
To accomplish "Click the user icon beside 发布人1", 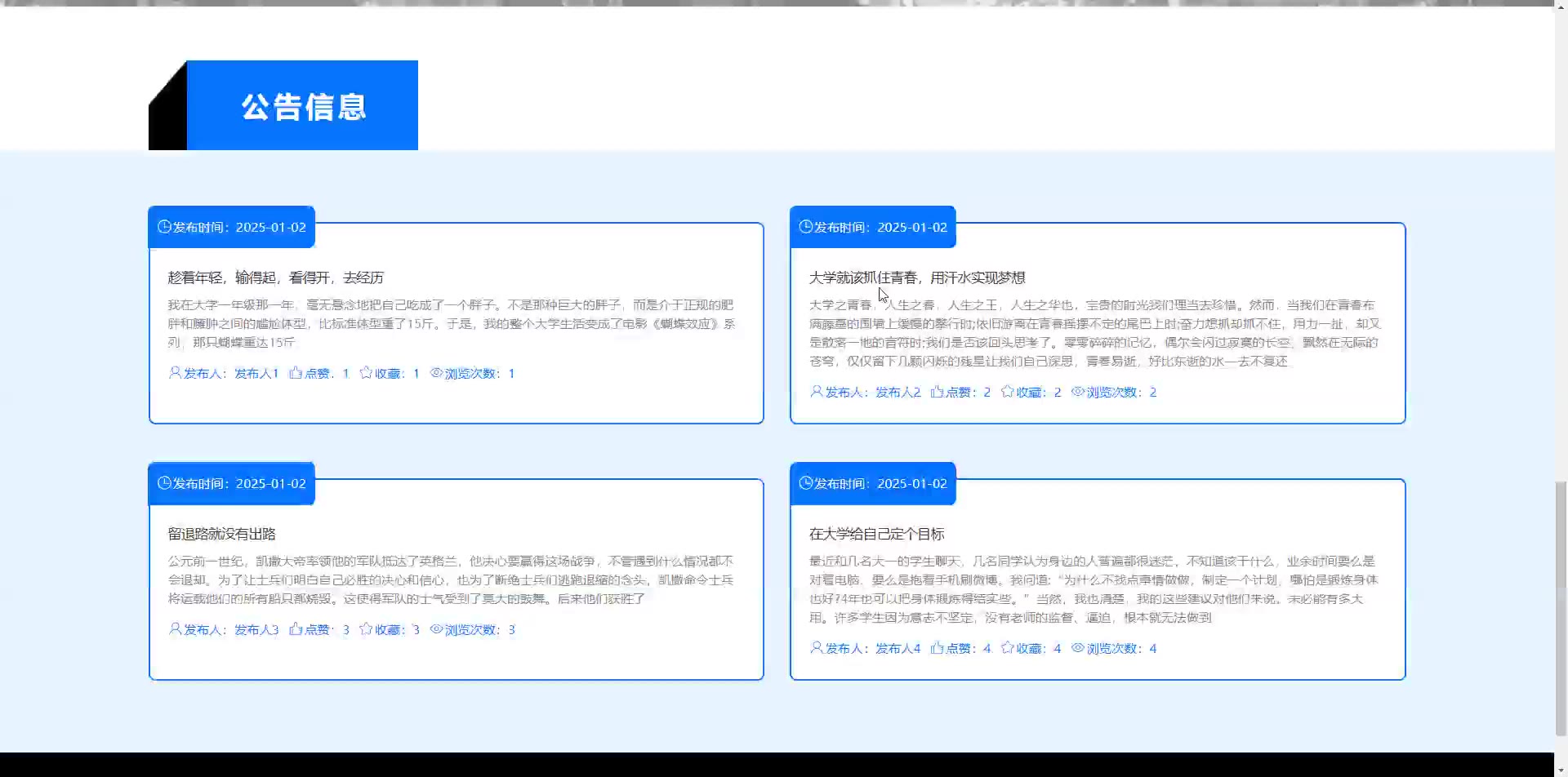I will click(175, 373).
